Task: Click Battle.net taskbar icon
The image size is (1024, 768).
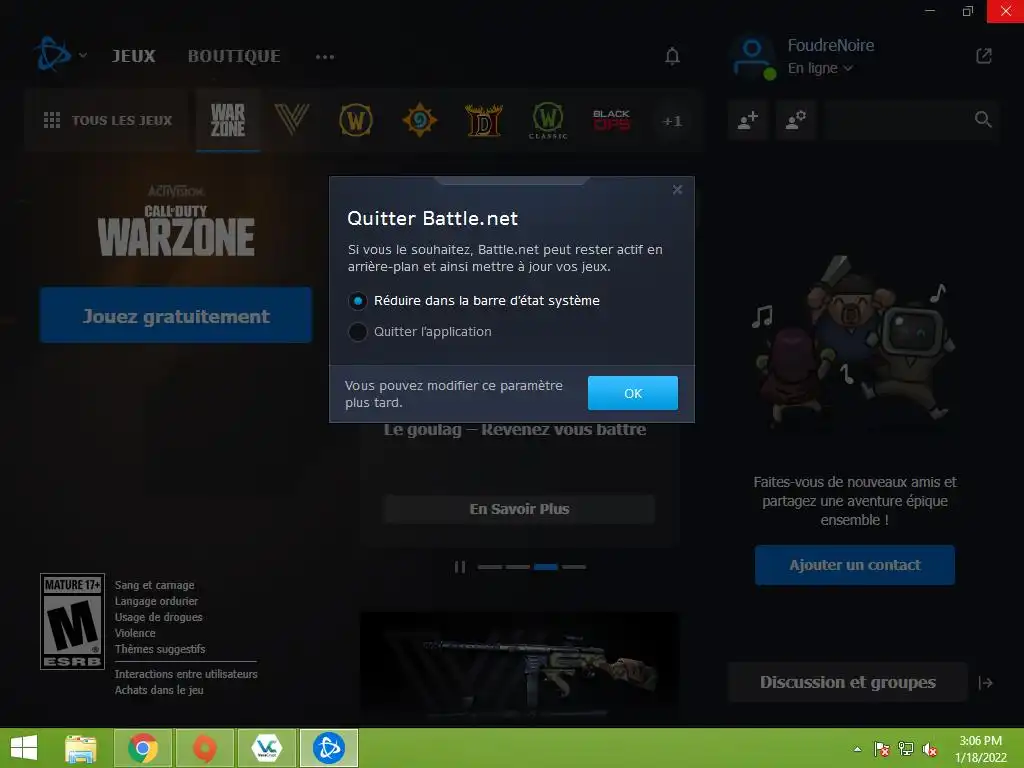Action: pos(328,748)
